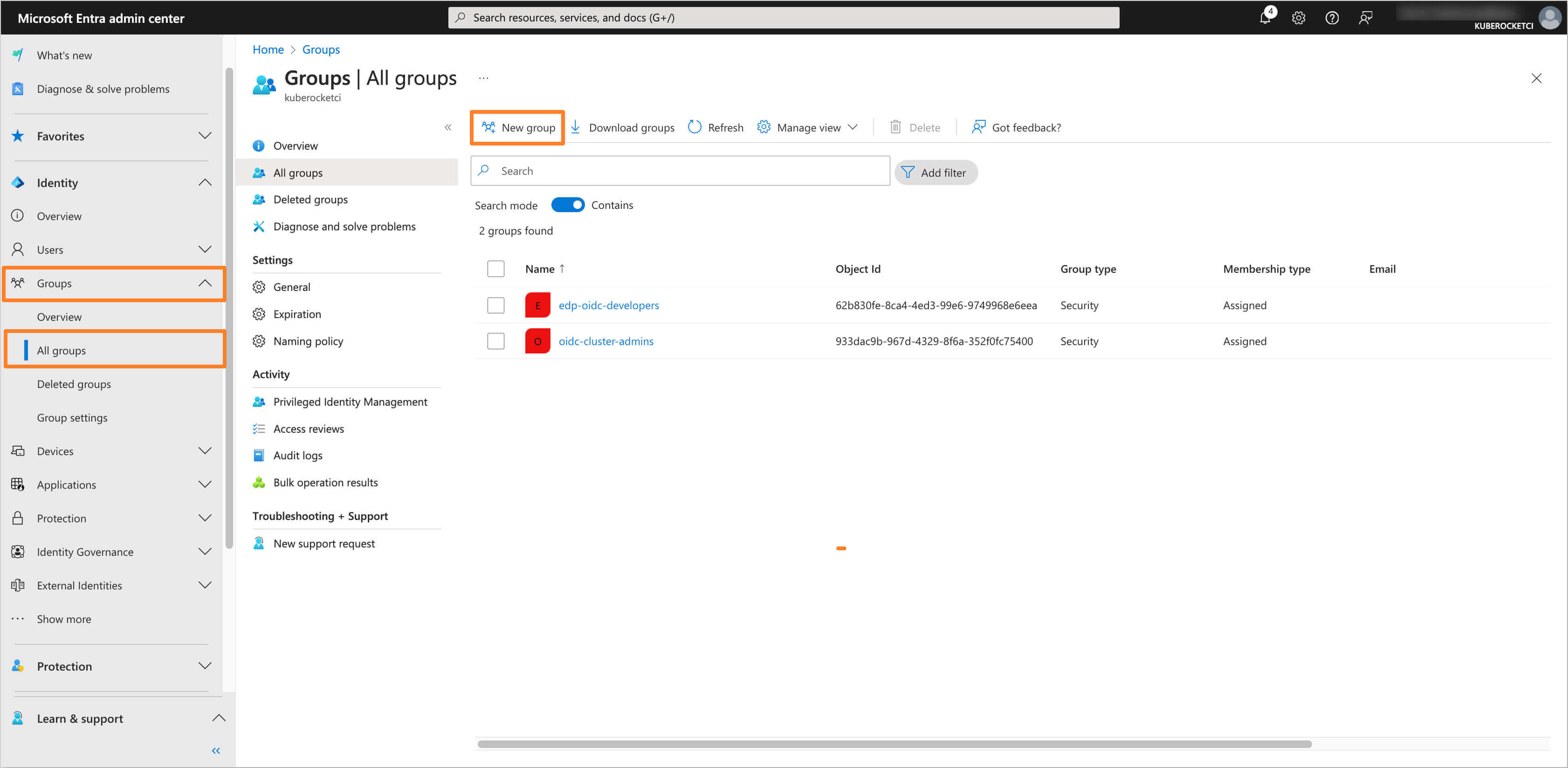1568x768 pixels.
Task: Click the Diagnose and solve problems icon
Action: 259,226
